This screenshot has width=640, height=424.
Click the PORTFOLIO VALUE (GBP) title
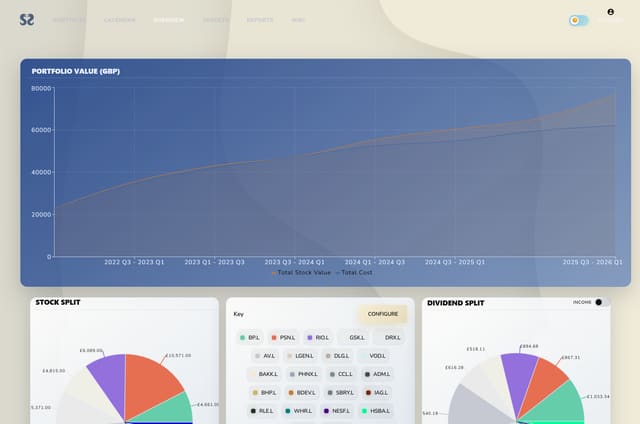[x=76, y=71]
